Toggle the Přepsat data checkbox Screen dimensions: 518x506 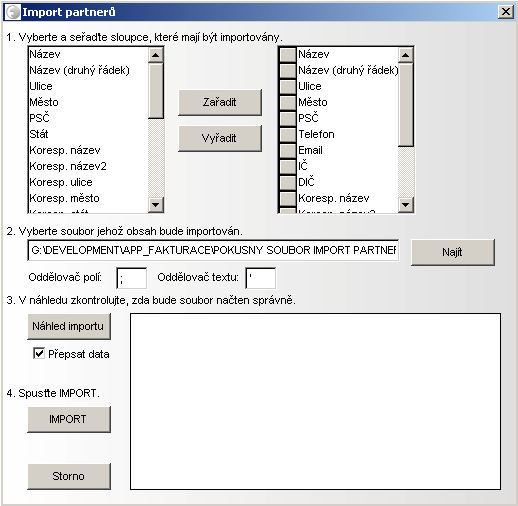pos(39,353)
